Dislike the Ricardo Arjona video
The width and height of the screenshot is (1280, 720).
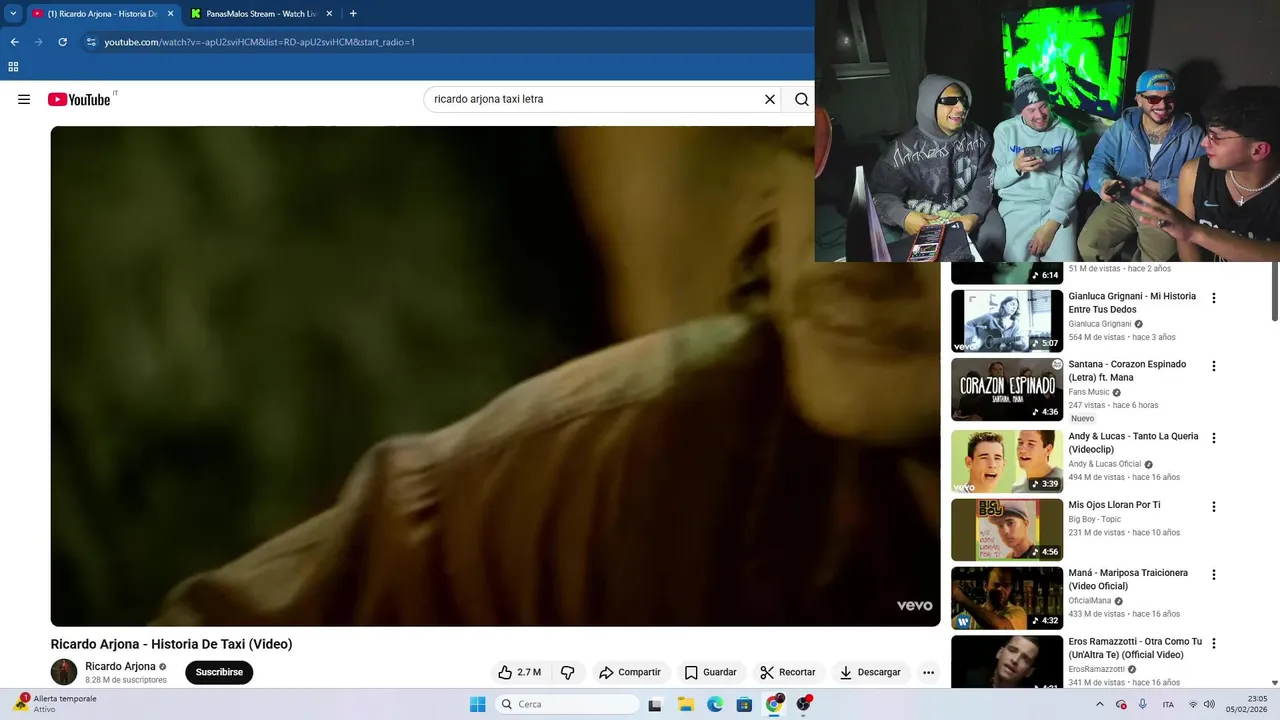(568, 672)
